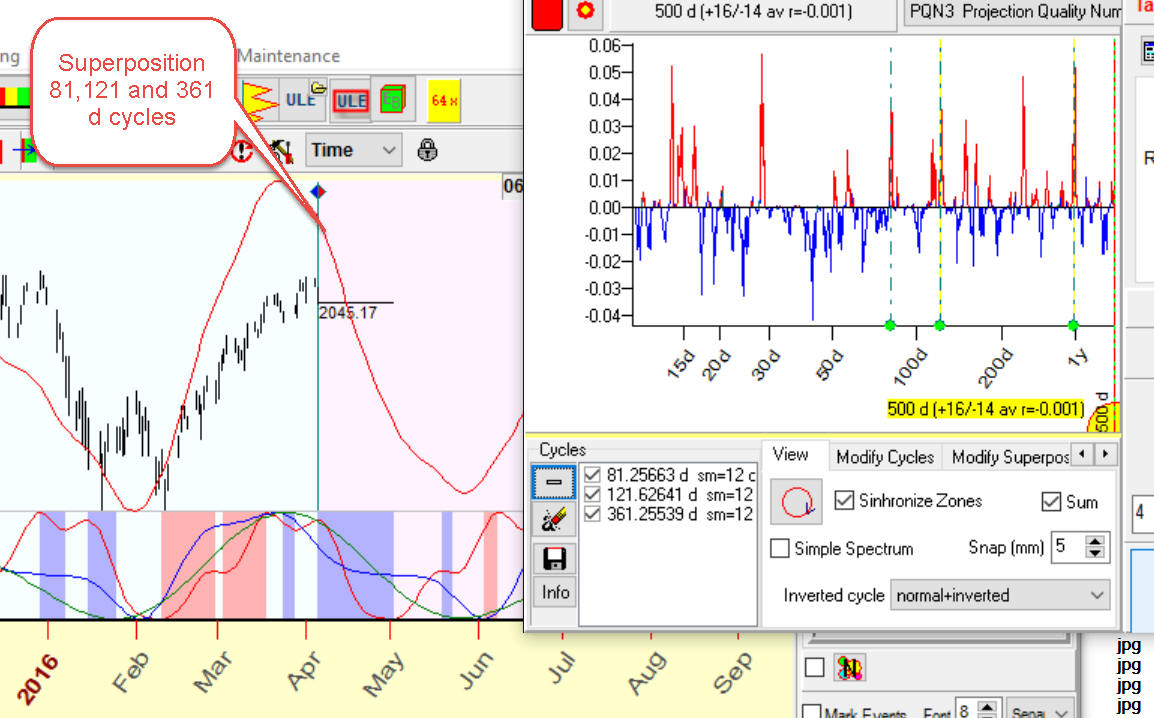The height and width of the screenshot is (718, 1154).
Task: Toggle the Sinhronize Zones checkbox
Action: [x=844, y=501]
